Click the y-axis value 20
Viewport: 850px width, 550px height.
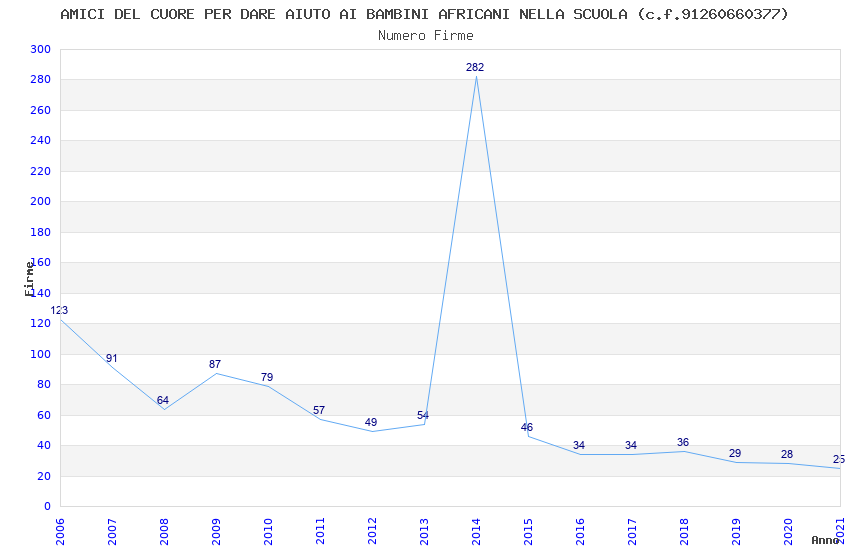pyautogui.click(x=44, y=476)
